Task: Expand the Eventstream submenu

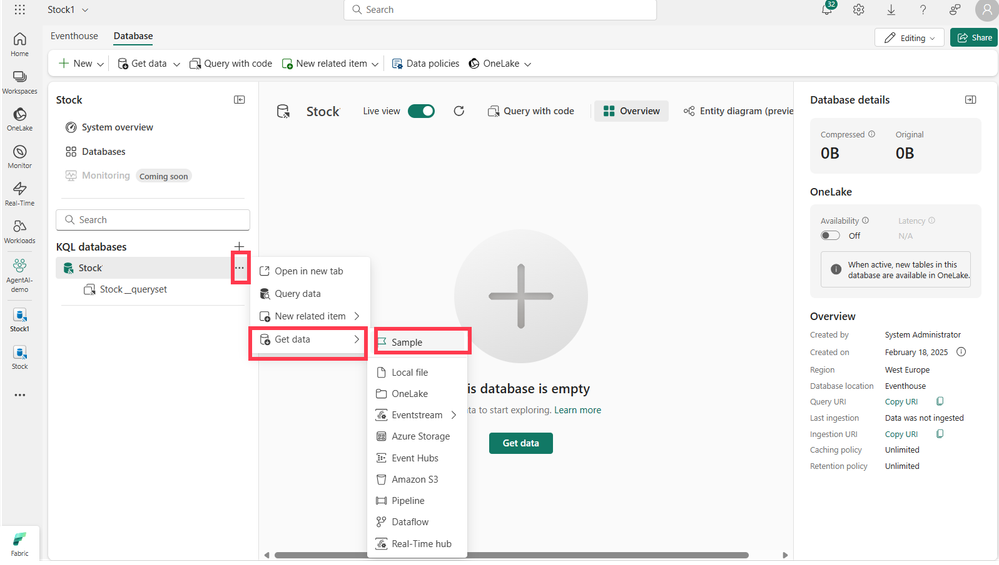Action: point(417,415)
